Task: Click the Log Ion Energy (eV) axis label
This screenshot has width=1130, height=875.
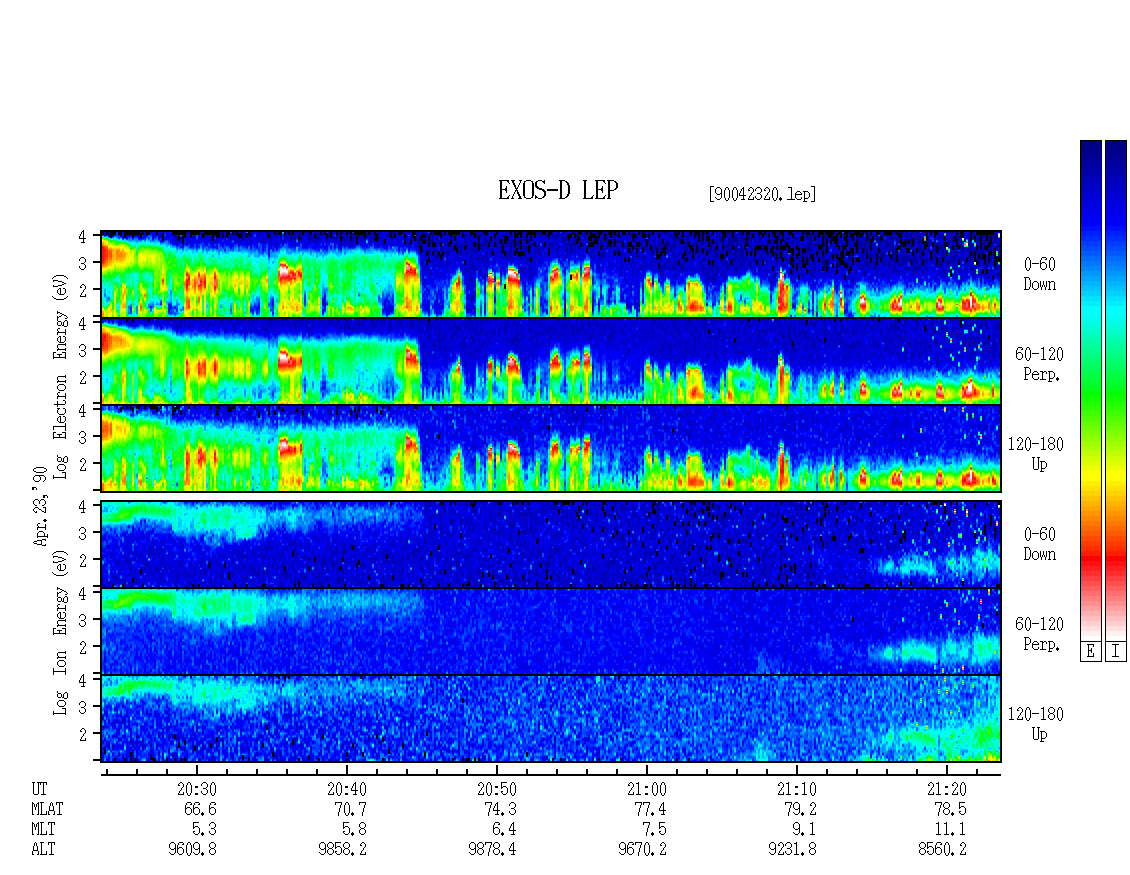Action: click(x=60, y=633)
